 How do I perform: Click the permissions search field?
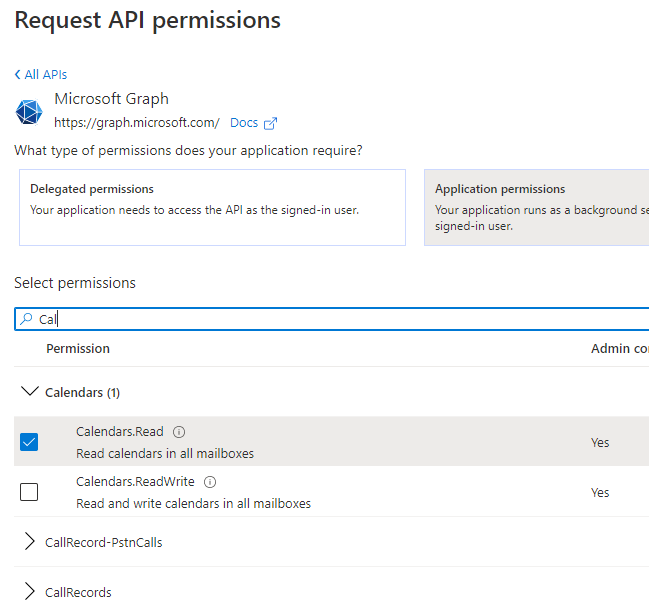pyautogui.click(x=332, y=319)
